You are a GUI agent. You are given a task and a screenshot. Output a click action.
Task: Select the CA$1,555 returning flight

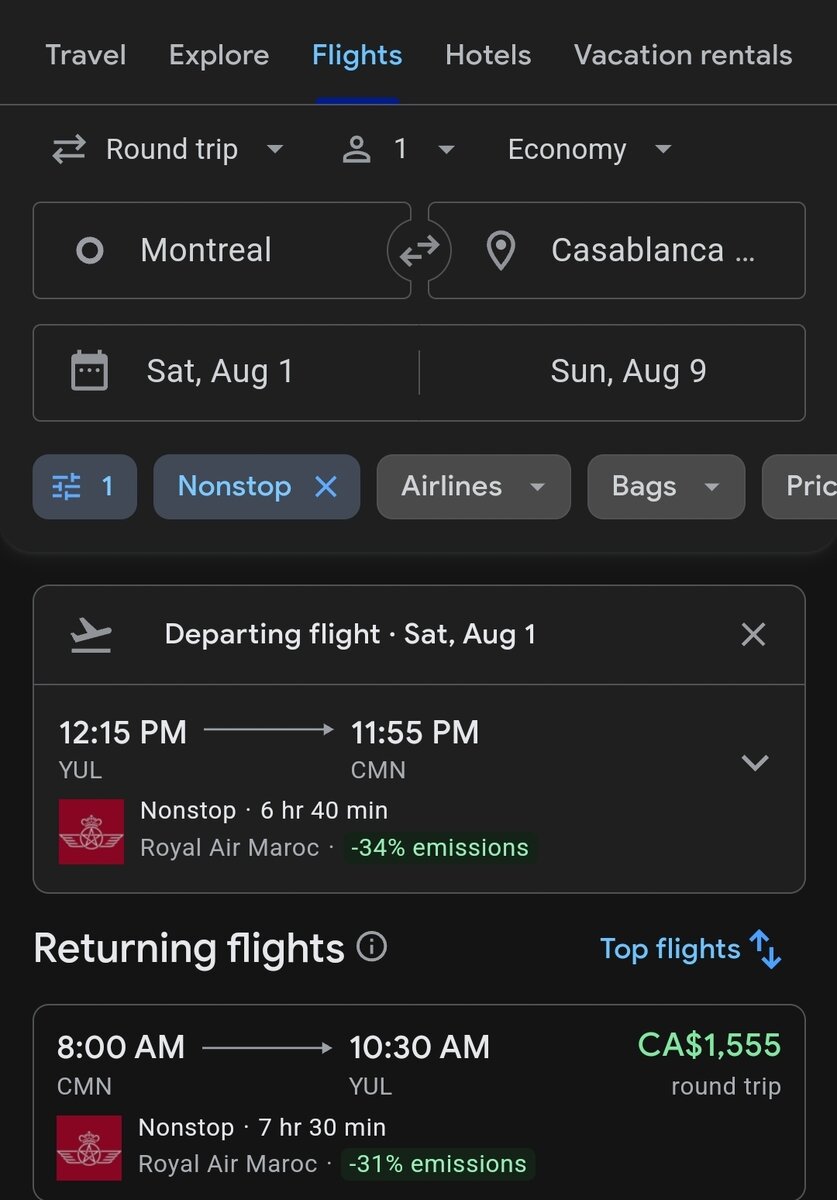pyautogui.click(x=419, y=1100)
